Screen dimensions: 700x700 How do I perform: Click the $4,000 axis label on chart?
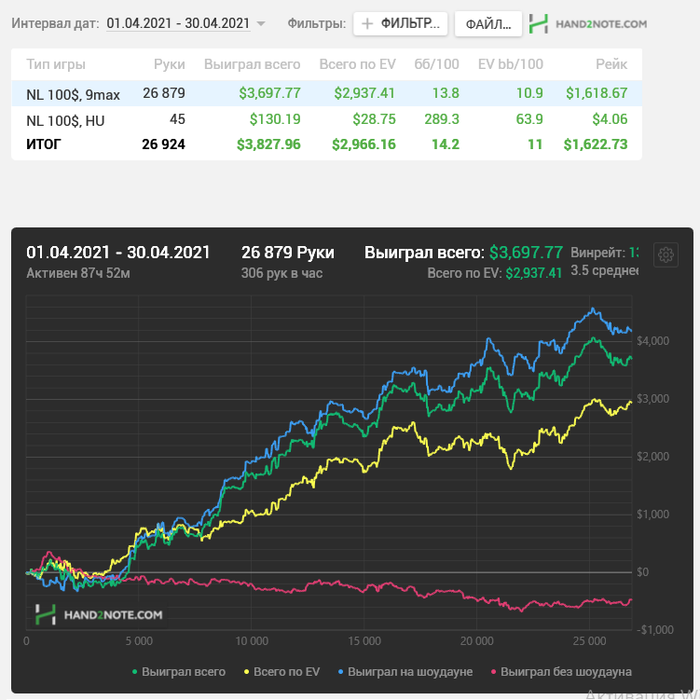pyautogui.click(x=653, y=341)
